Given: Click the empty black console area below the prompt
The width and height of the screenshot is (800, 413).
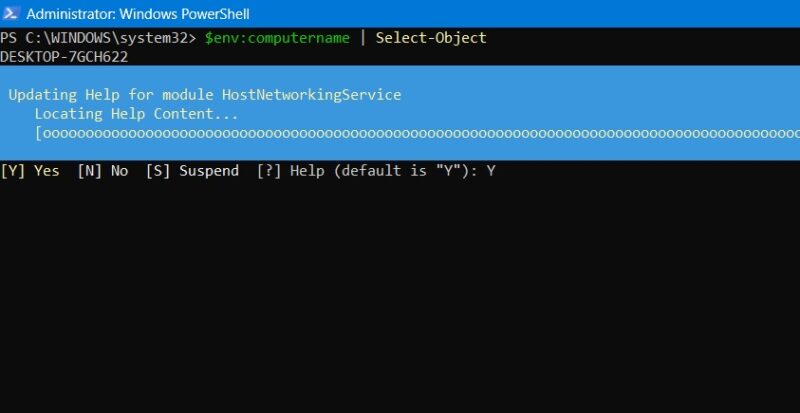Looking at the screenshot, I should coord(400,300).
